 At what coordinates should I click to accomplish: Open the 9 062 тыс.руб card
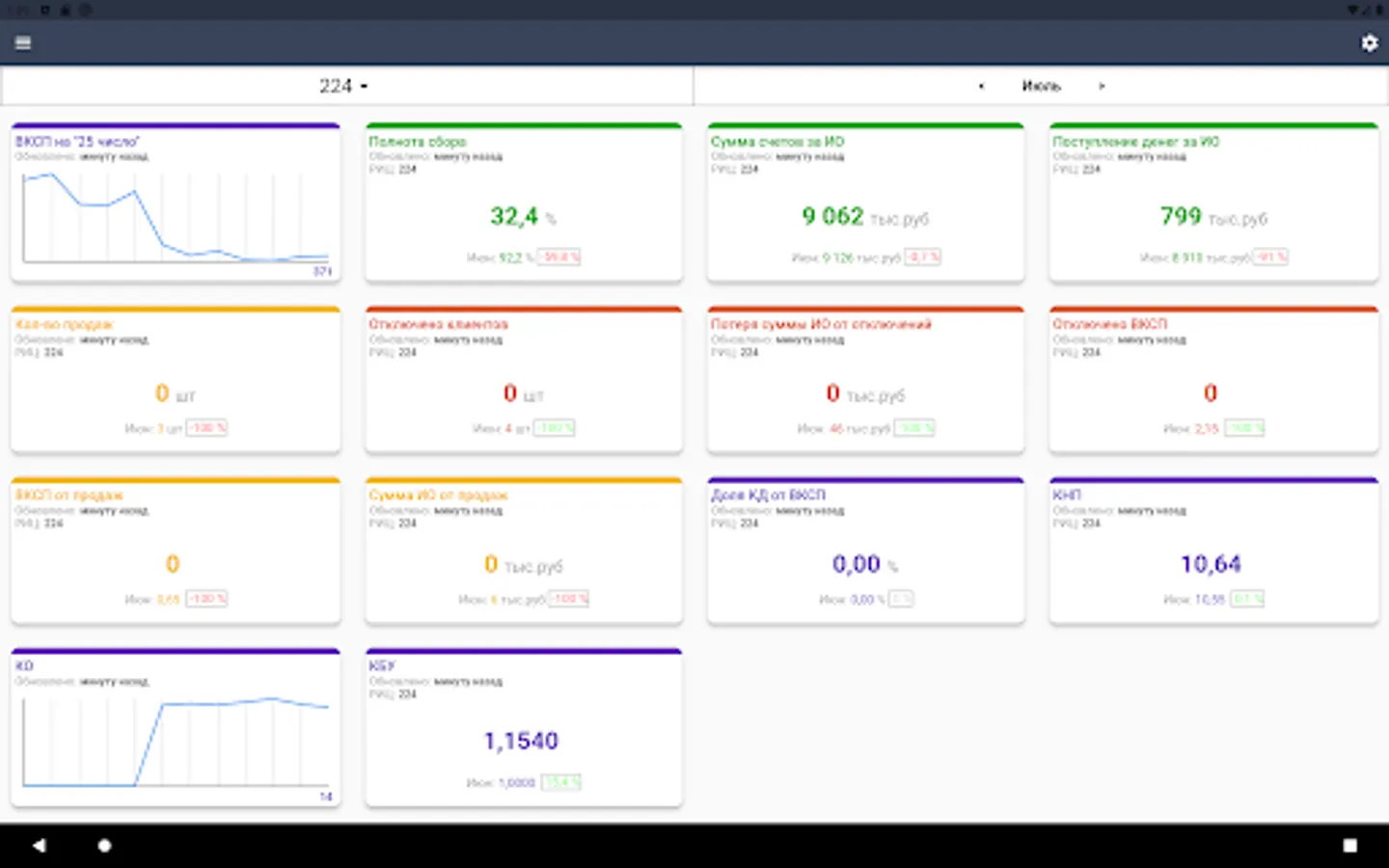[865, 203]
